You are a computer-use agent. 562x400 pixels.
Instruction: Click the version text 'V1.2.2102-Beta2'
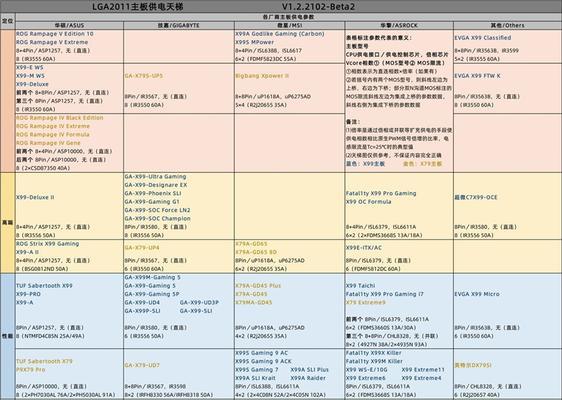coord(318,7)
